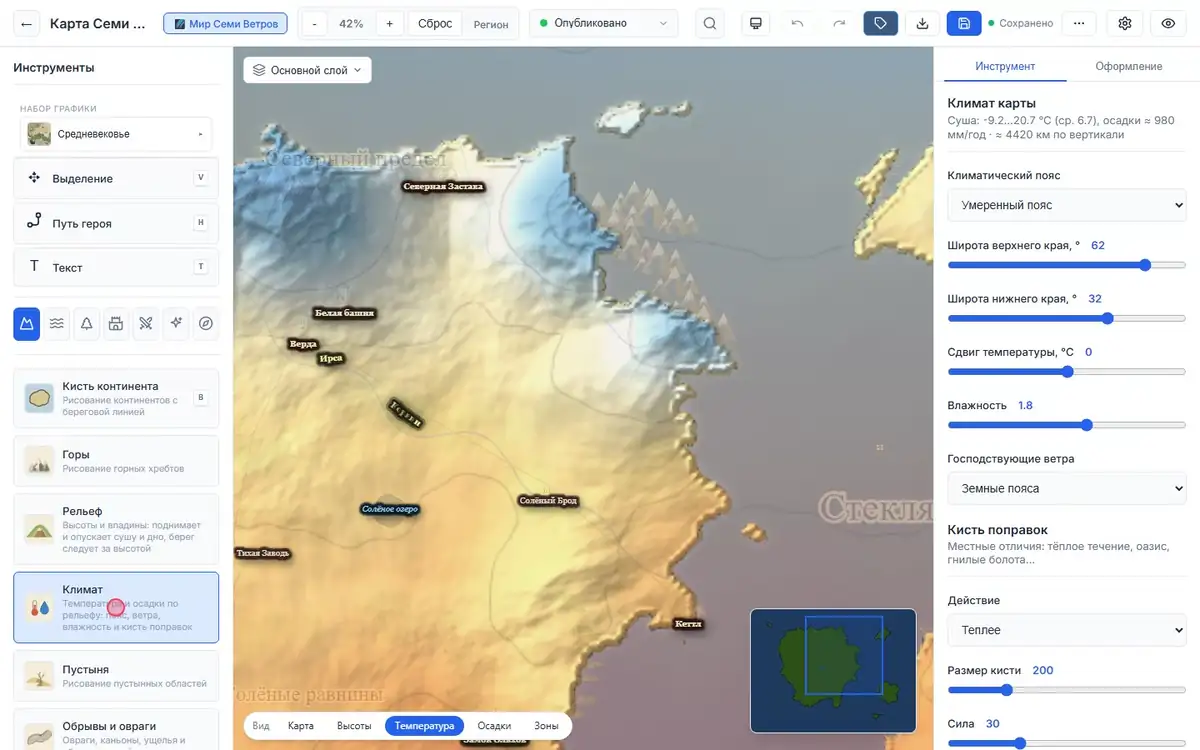The height and width of the screenshot is (750, 1200).
Task: Select the castle buildings category icon
Action: pyautogui.click(x=116, y=323)
